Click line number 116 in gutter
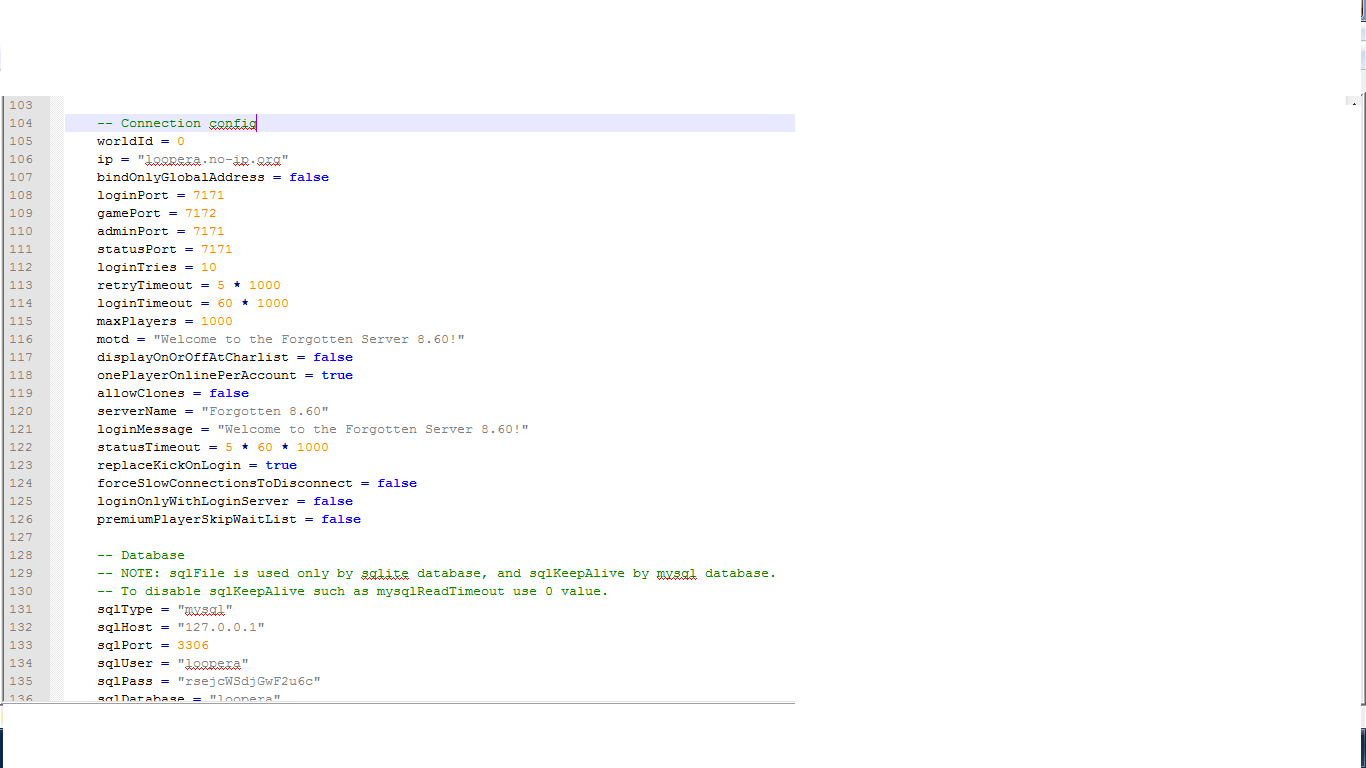1366x768 pixels. click(x=21, y=339)
